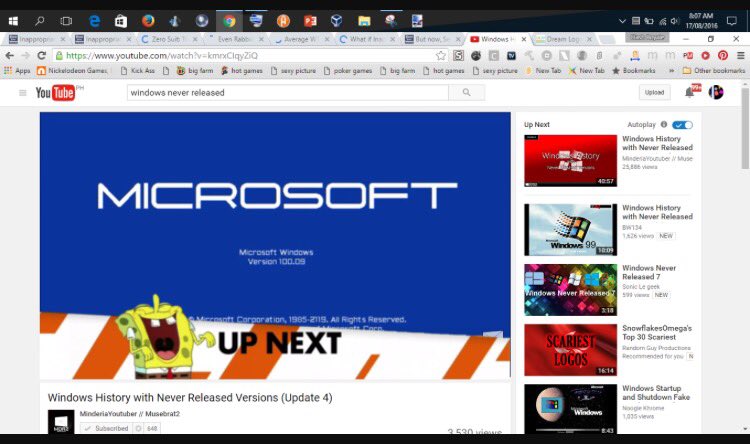Open the YouTube guide hamburger menu
Image resolution: width=750 pixels, height=444 pixels.
click(22, 92)
